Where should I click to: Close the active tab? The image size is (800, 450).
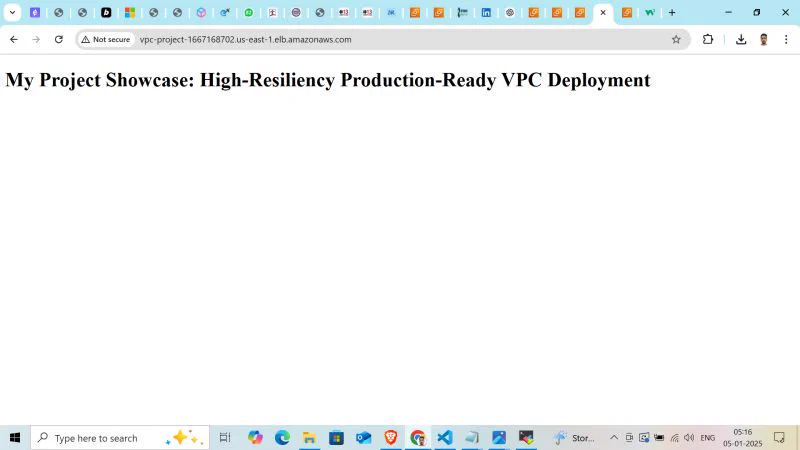pos(603,12)
